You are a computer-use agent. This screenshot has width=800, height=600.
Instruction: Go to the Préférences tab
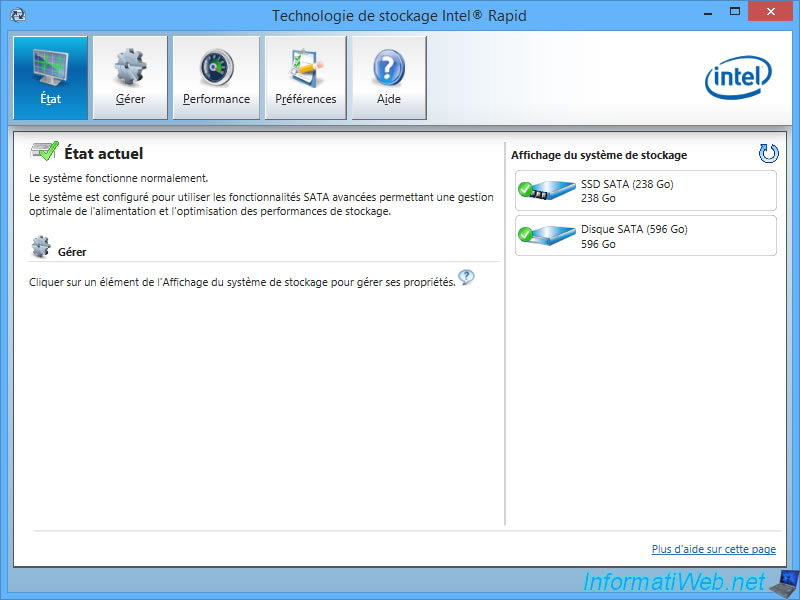(x=306, y=78)
